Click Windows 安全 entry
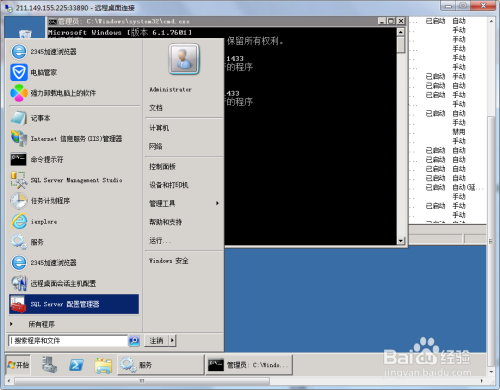Screen dimensions: 500x390 click(x=169, y=261)
